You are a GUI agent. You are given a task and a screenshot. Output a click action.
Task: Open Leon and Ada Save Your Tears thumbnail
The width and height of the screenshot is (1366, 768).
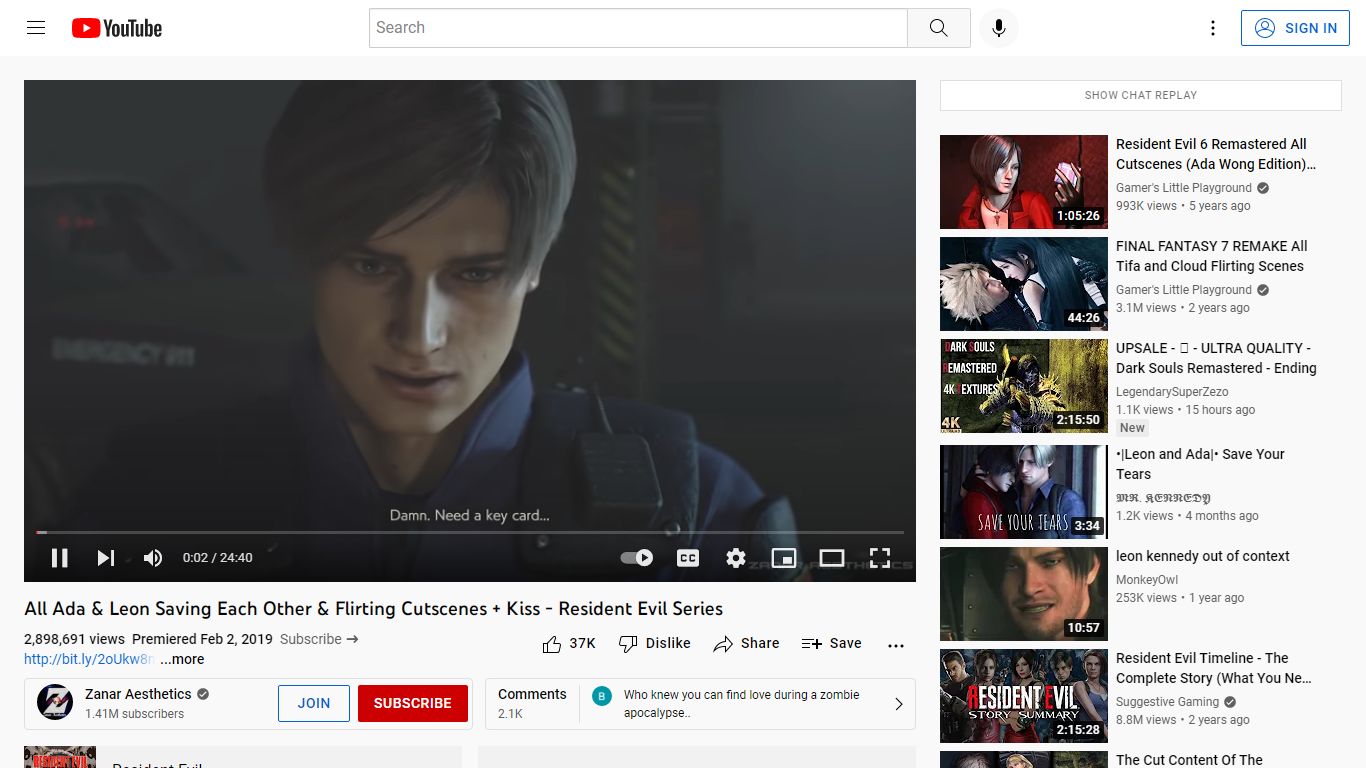pyautogui.click(x=1024, y=492)
